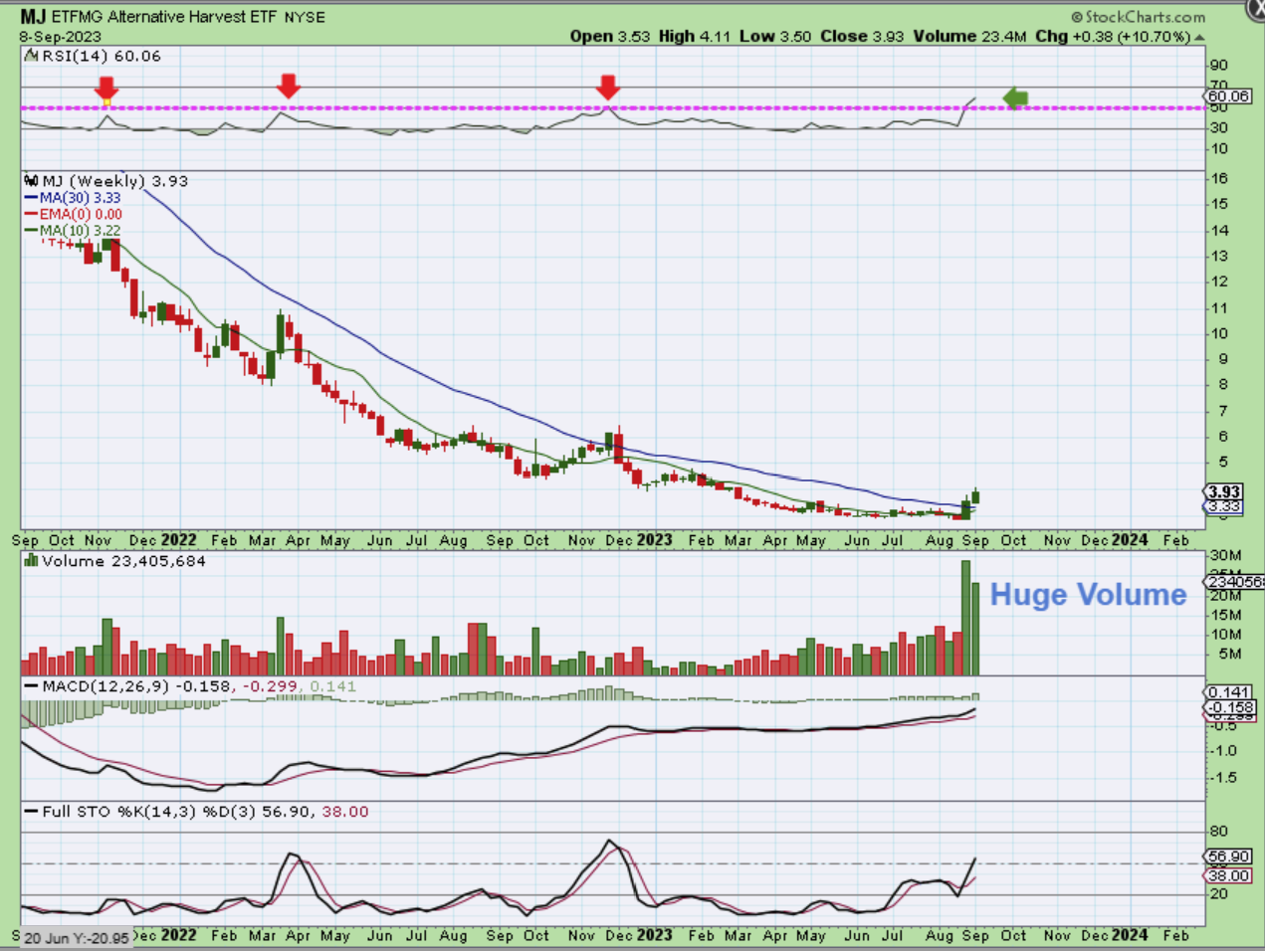Click the 16 label on price axis
This screenshot has height=952, width=1266.
click(1219, 179)
